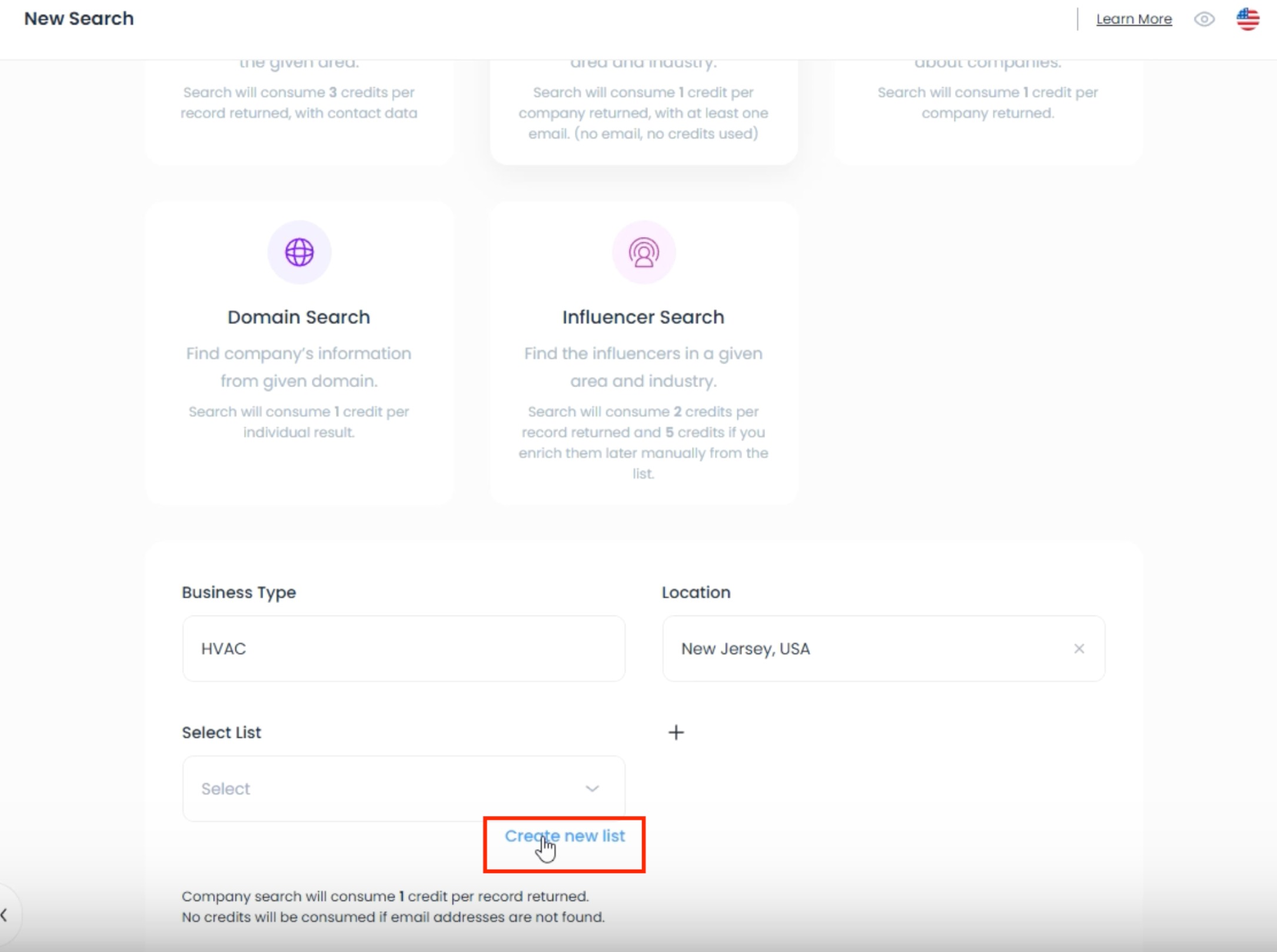The height and width of the screenshot is (952, 1277).
Task: Open the Learn More link
Action: click(x=1133, y=19)
